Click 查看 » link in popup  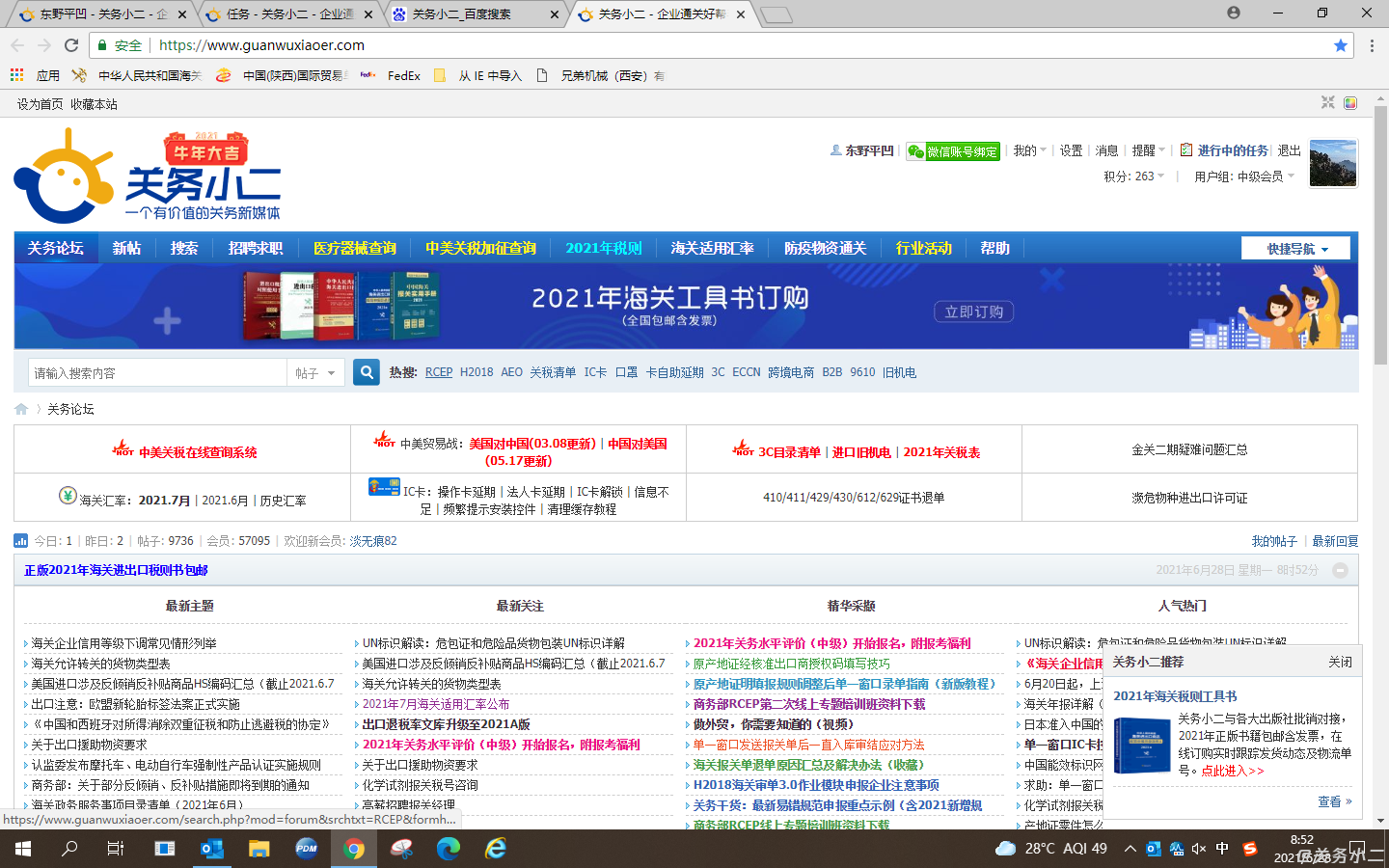coord(1335,801)
